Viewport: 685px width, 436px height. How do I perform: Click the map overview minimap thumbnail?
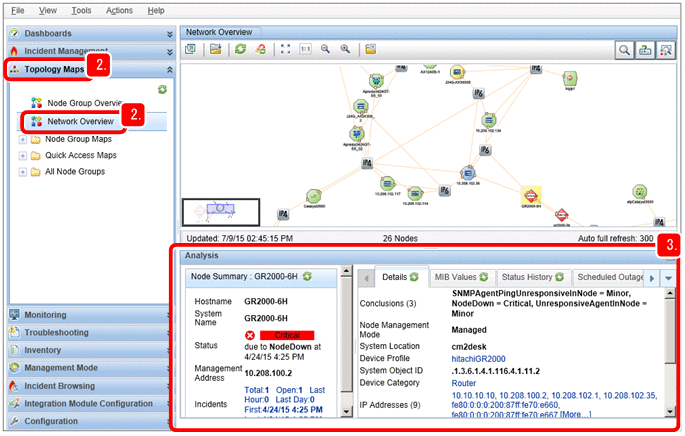point(221,212)
